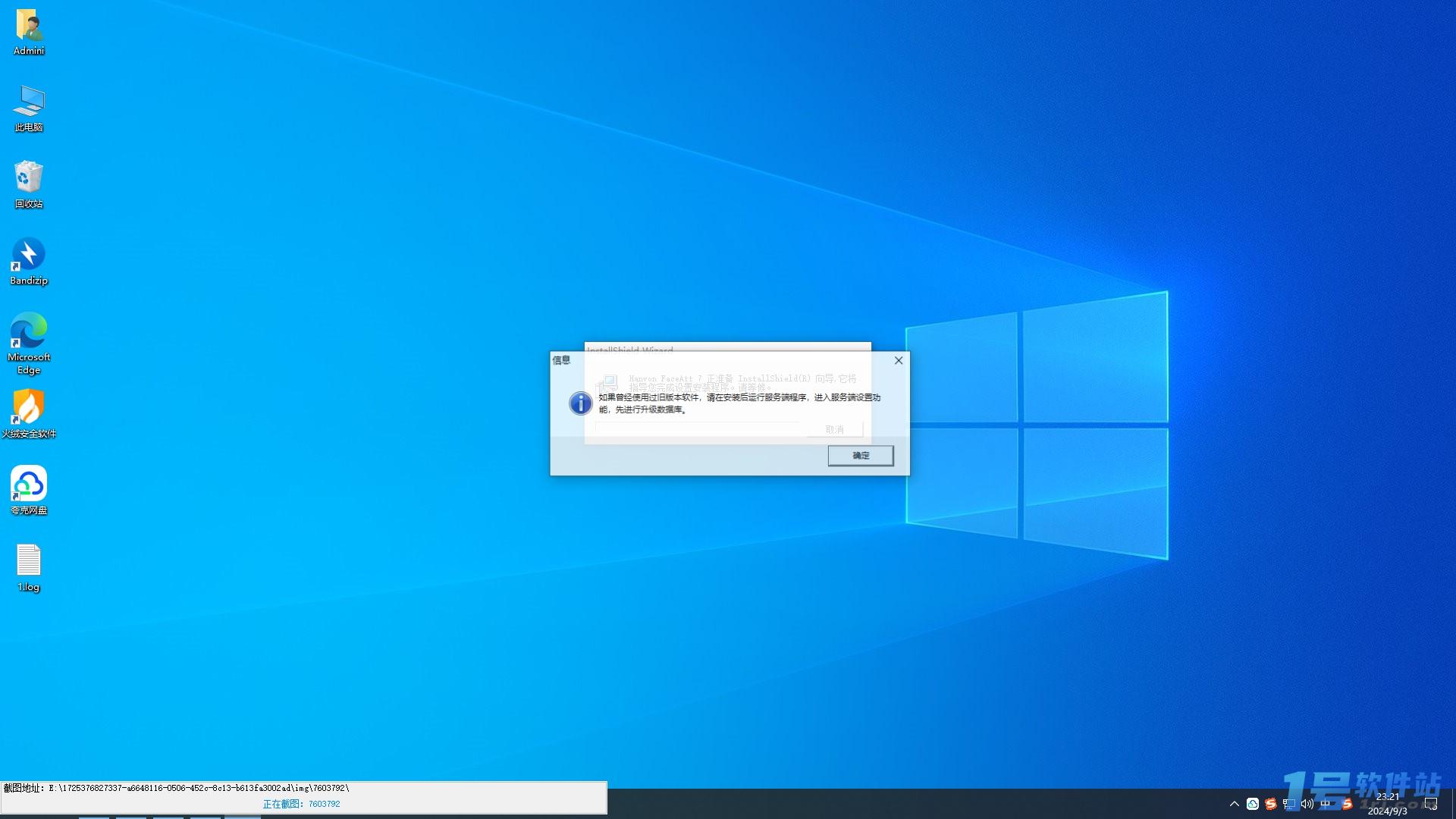Click the Quark cloud tray icon
Screen dimensions: 1456x819
[x=1253, y=804]
